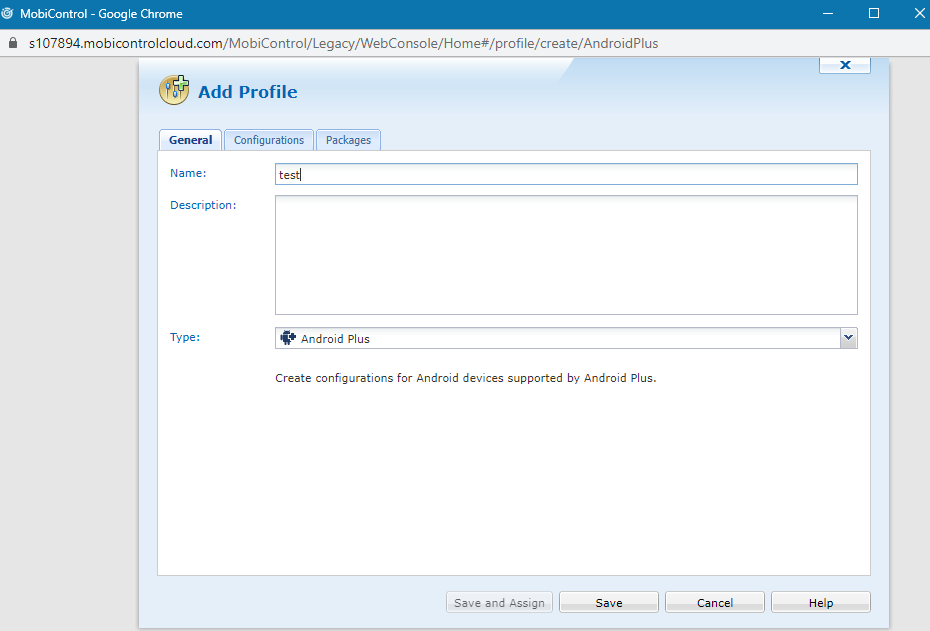Click the 'Description:' label

pos(203,205)
